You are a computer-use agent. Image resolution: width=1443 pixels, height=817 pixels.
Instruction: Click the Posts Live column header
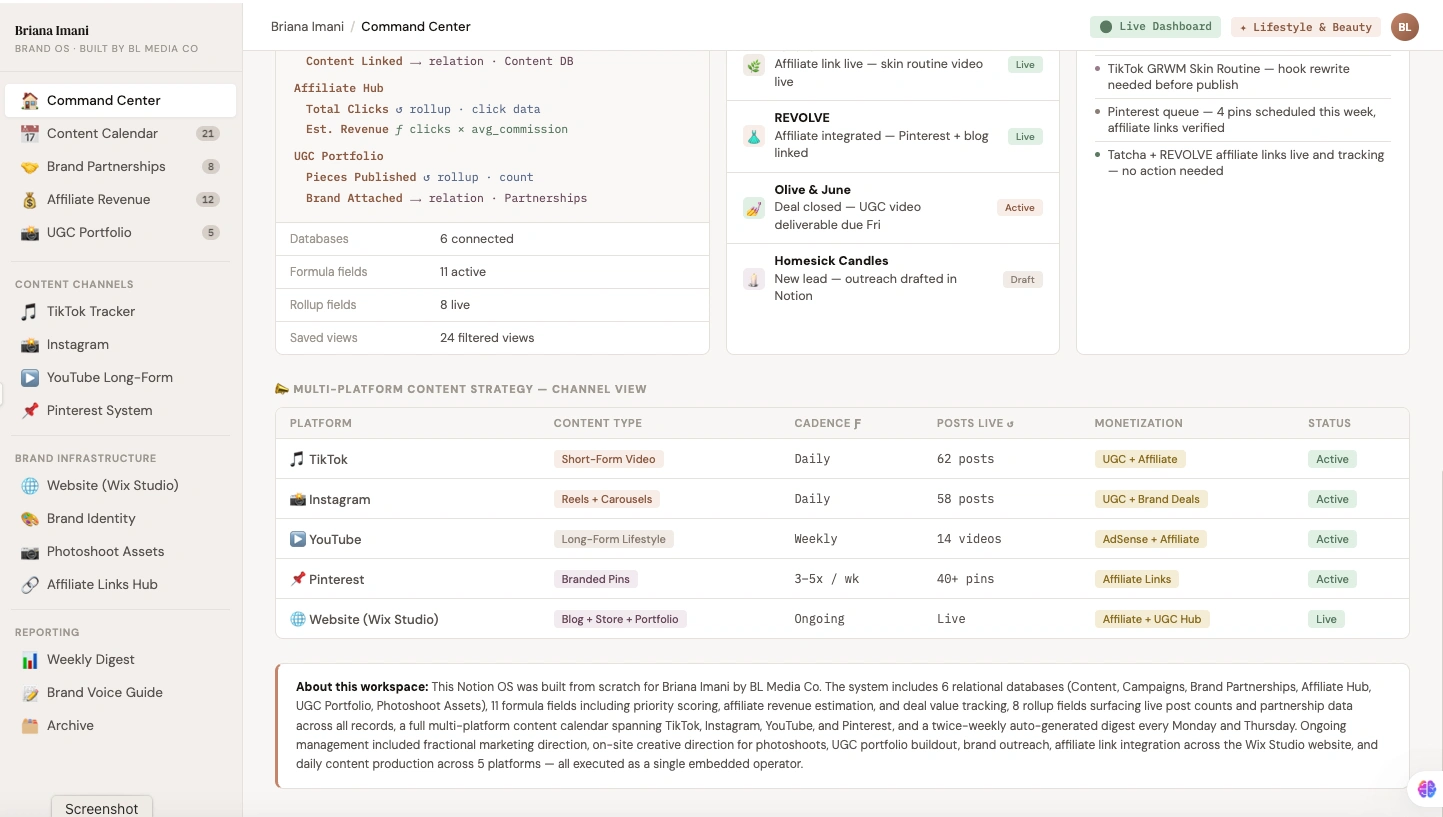click(975, 423)
